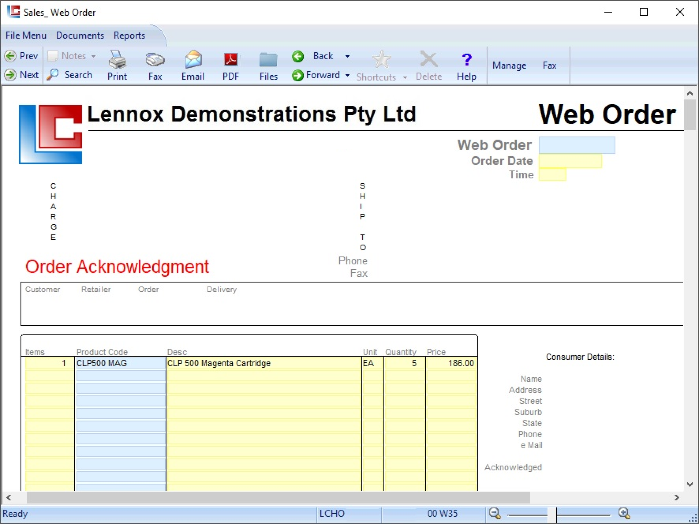Click the Manage button

coord(508,66)
